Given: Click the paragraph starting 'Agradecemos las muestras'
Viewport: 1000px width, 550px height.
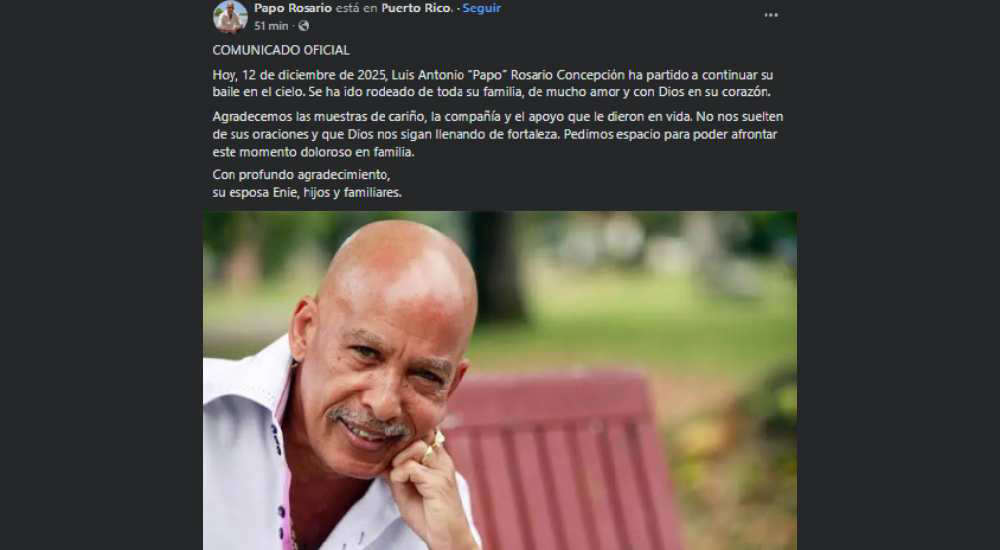Looking at the screenshot, I should 497,135.
